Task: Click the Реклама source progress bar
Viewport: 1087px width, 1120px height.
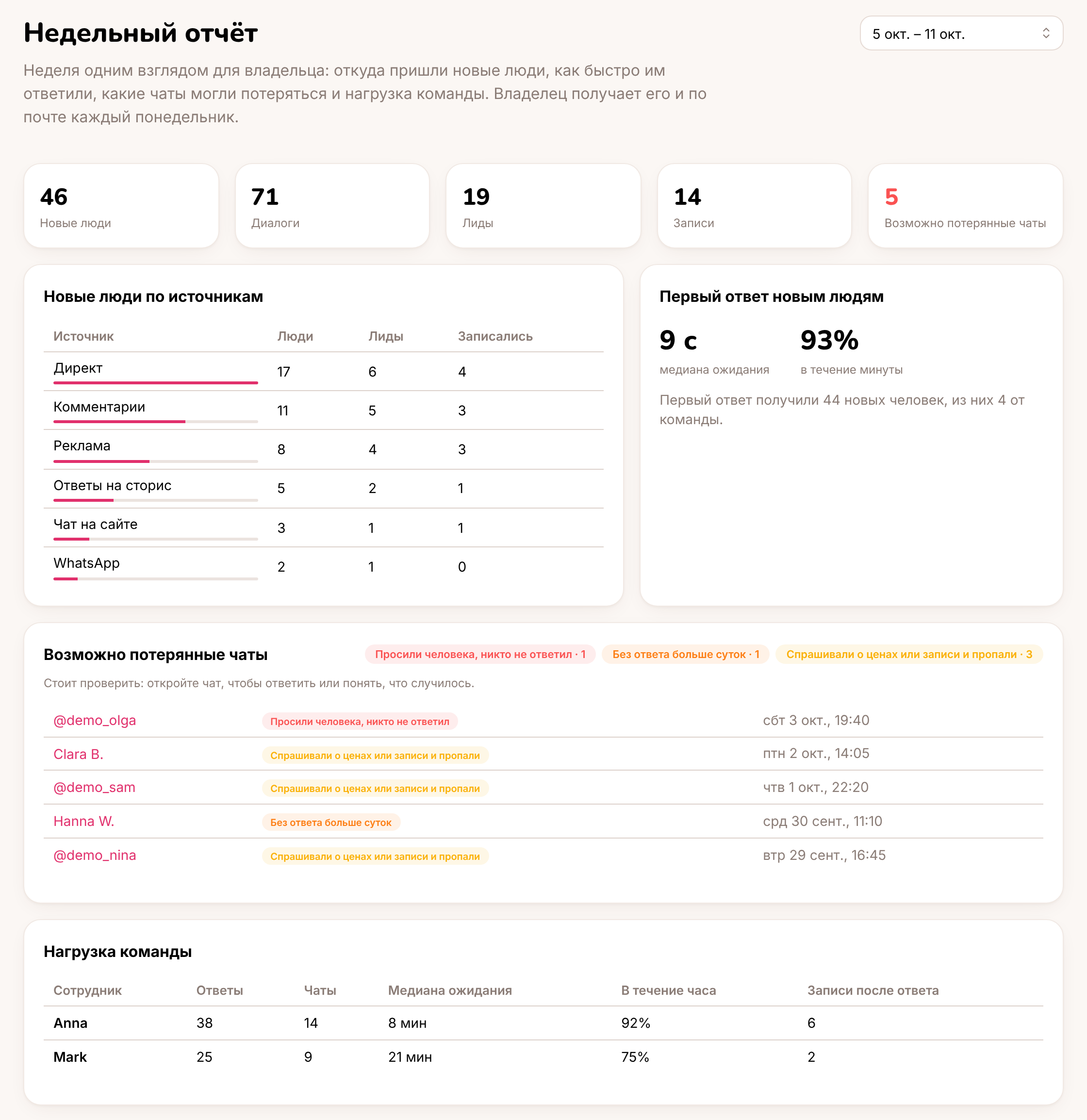Action: [x=155, y=461]
